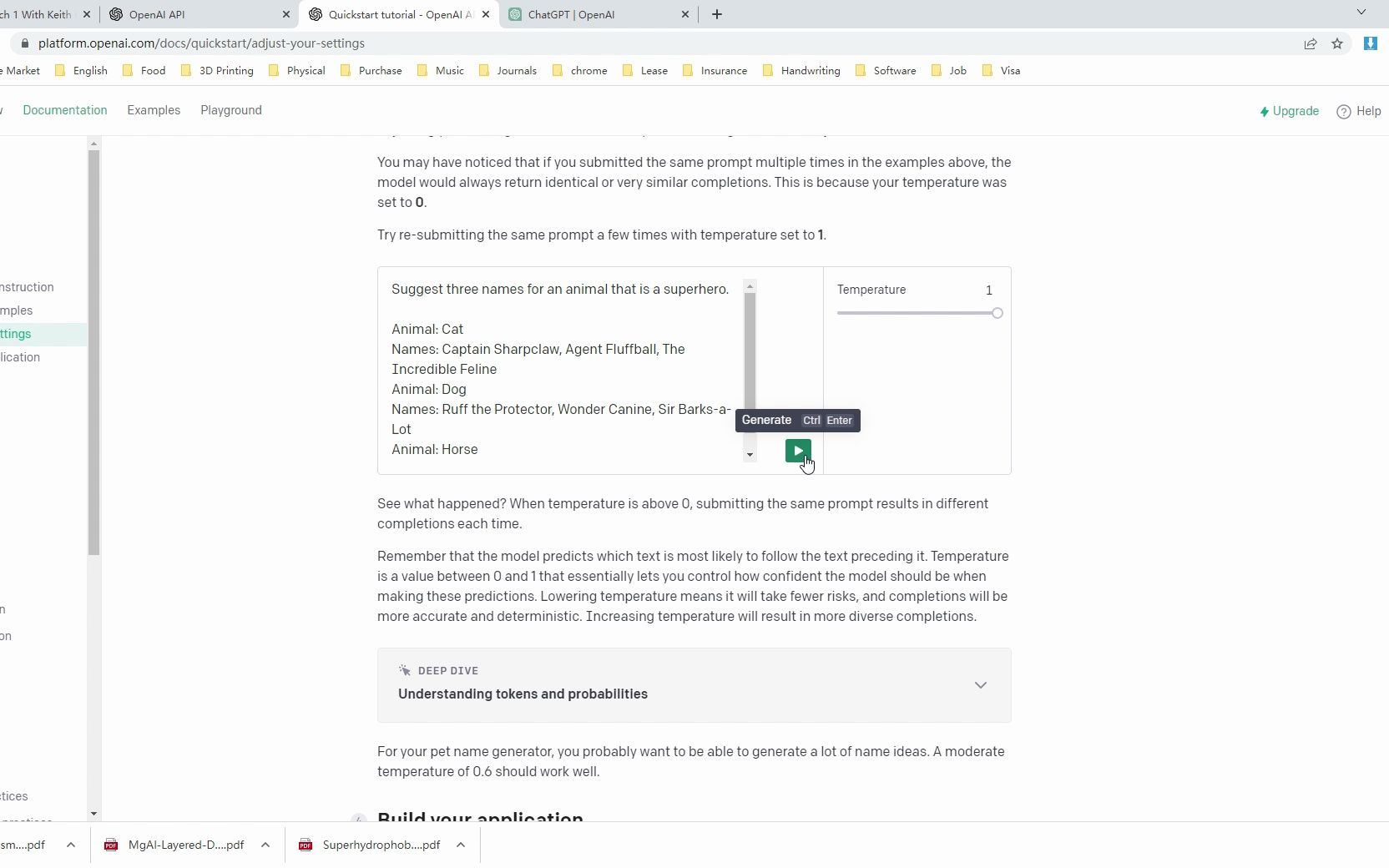
Task: Switch to the ChatGPT | OpenAI tab
Action: tap(598, 14)
